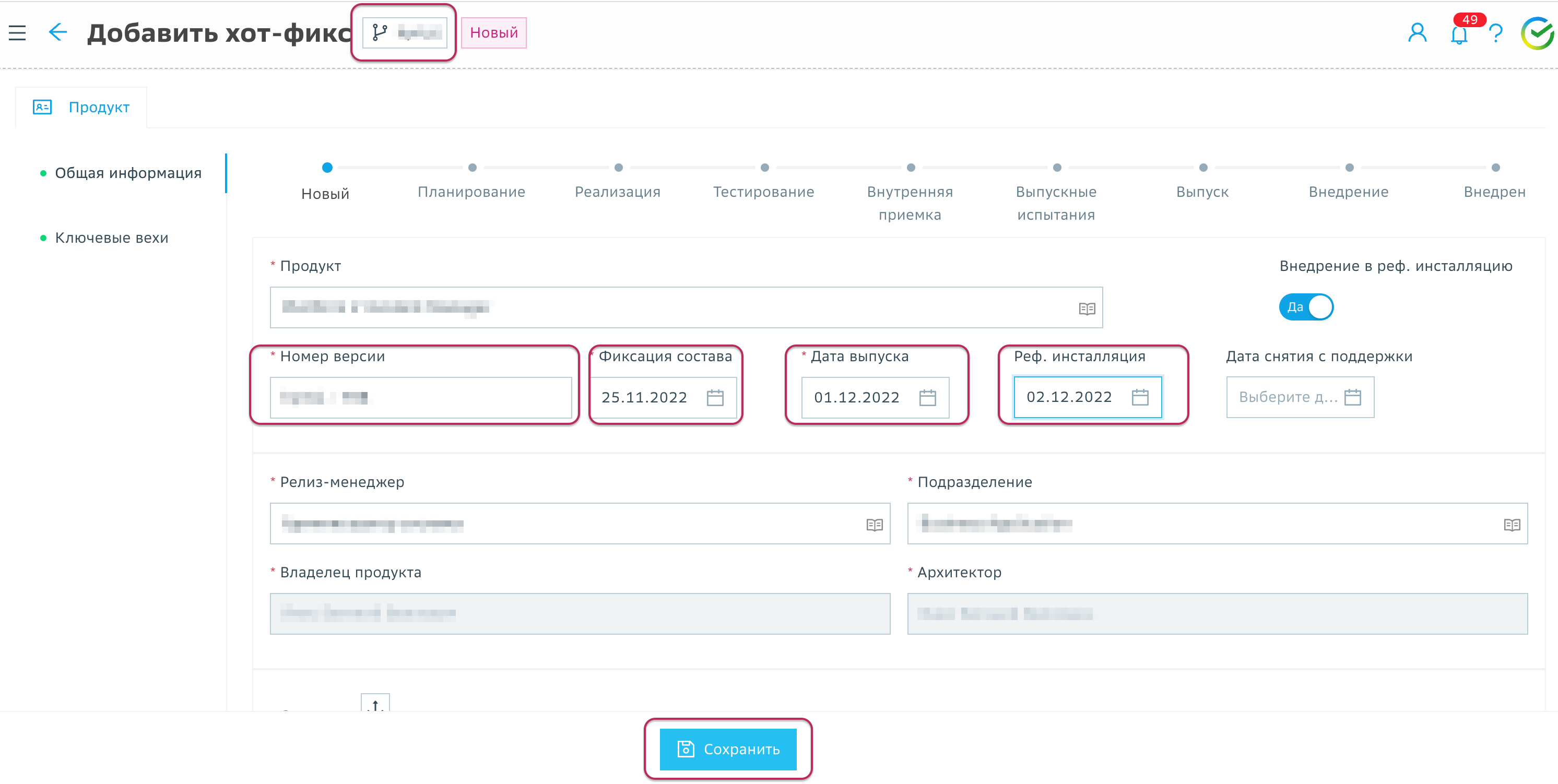Image resolution: width=1558 pixels, height=784 pixels.
Task: Open Релиз-менеджер lookup book icon
Action: click(874, 525)
